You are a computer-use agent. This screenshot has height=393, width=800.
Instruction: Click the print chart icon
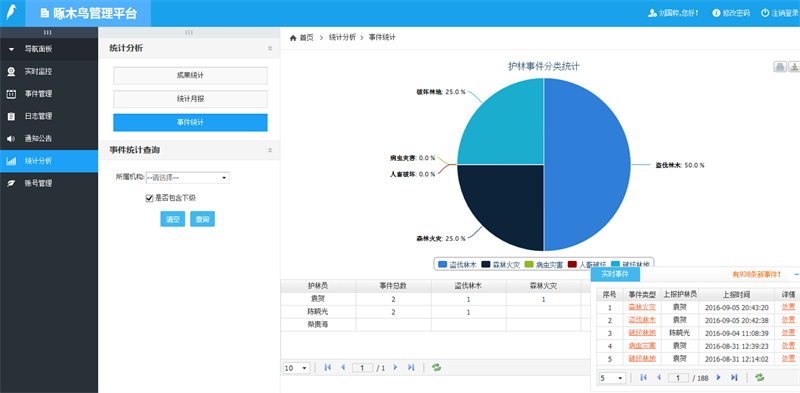point(780,67)
